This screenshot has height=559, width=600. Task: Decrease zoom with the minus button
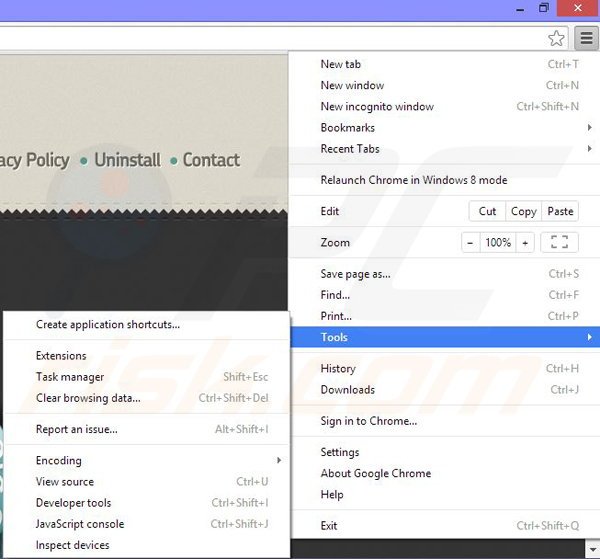point(471,243)
